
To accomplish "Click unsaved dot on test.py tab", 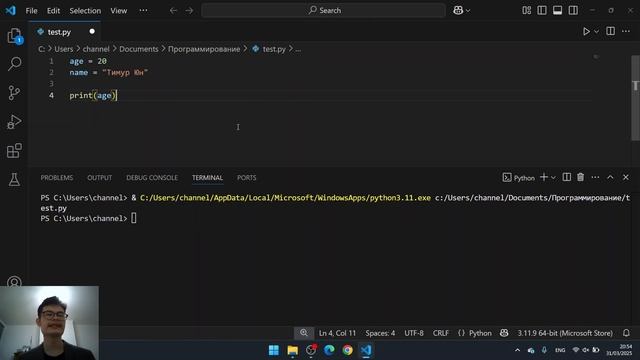I will tap(92, 31).
